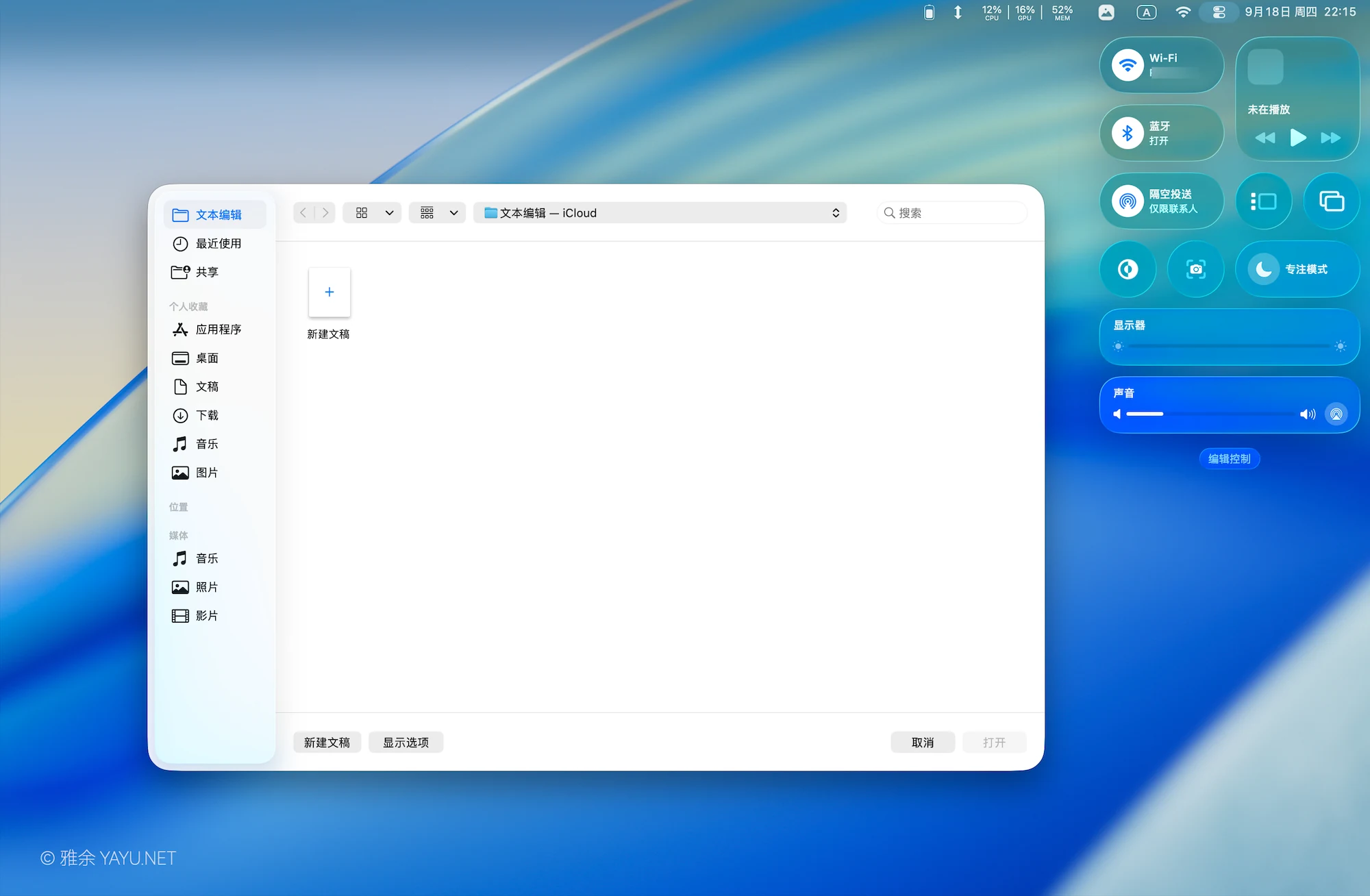Click the battery icon in menu bar
The width and height of the screenshot is (1370, 896).
point(929,12)
